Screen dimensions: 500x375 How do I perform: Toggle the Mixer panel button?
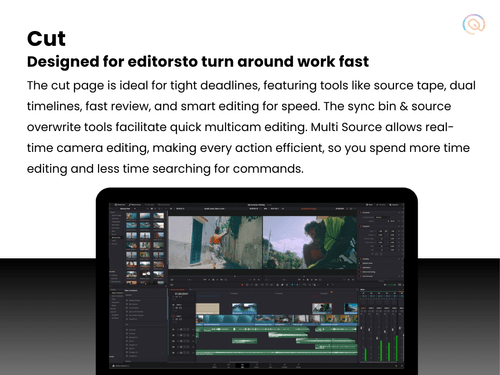(370, 205)
